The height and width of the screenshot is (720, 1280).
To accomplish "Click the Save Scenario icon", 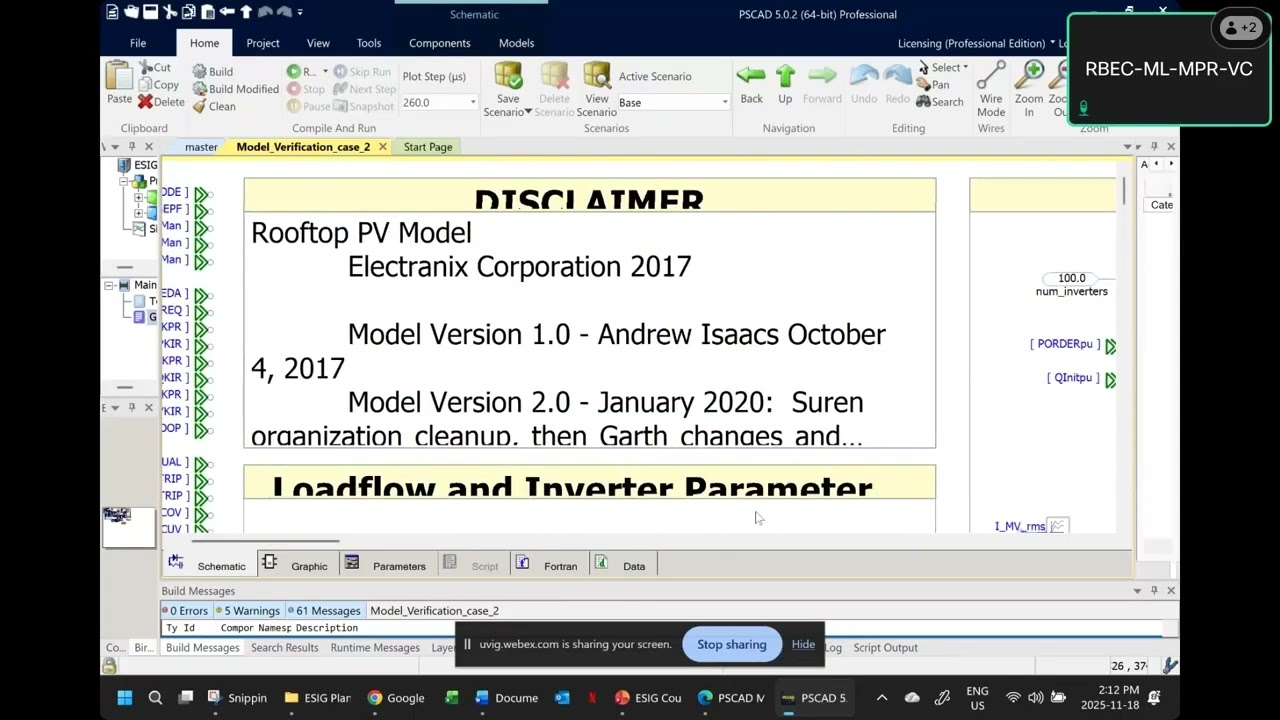I will [x=508, y=76].
